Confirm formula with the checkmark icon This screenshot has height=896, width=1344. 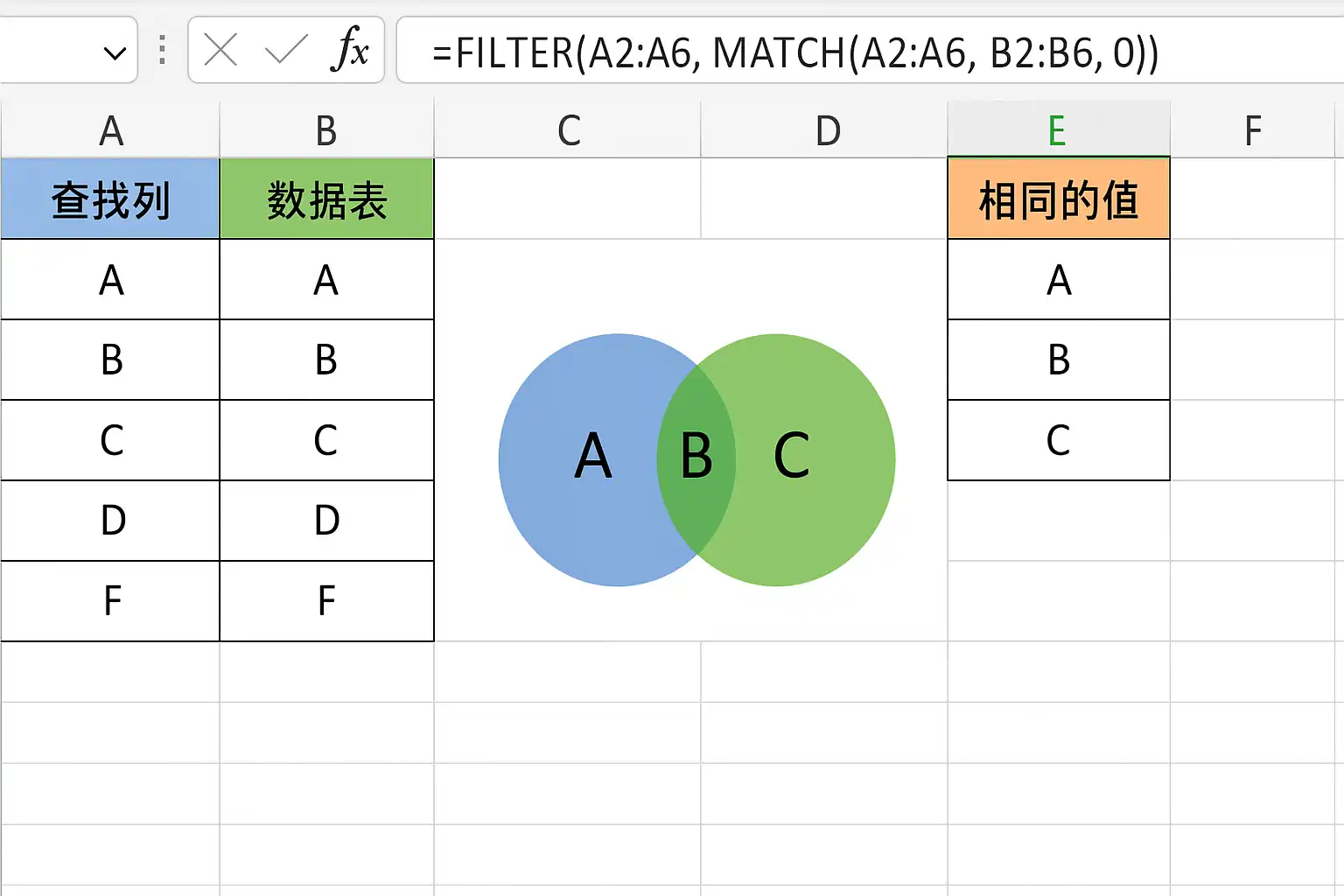[286, 51]
